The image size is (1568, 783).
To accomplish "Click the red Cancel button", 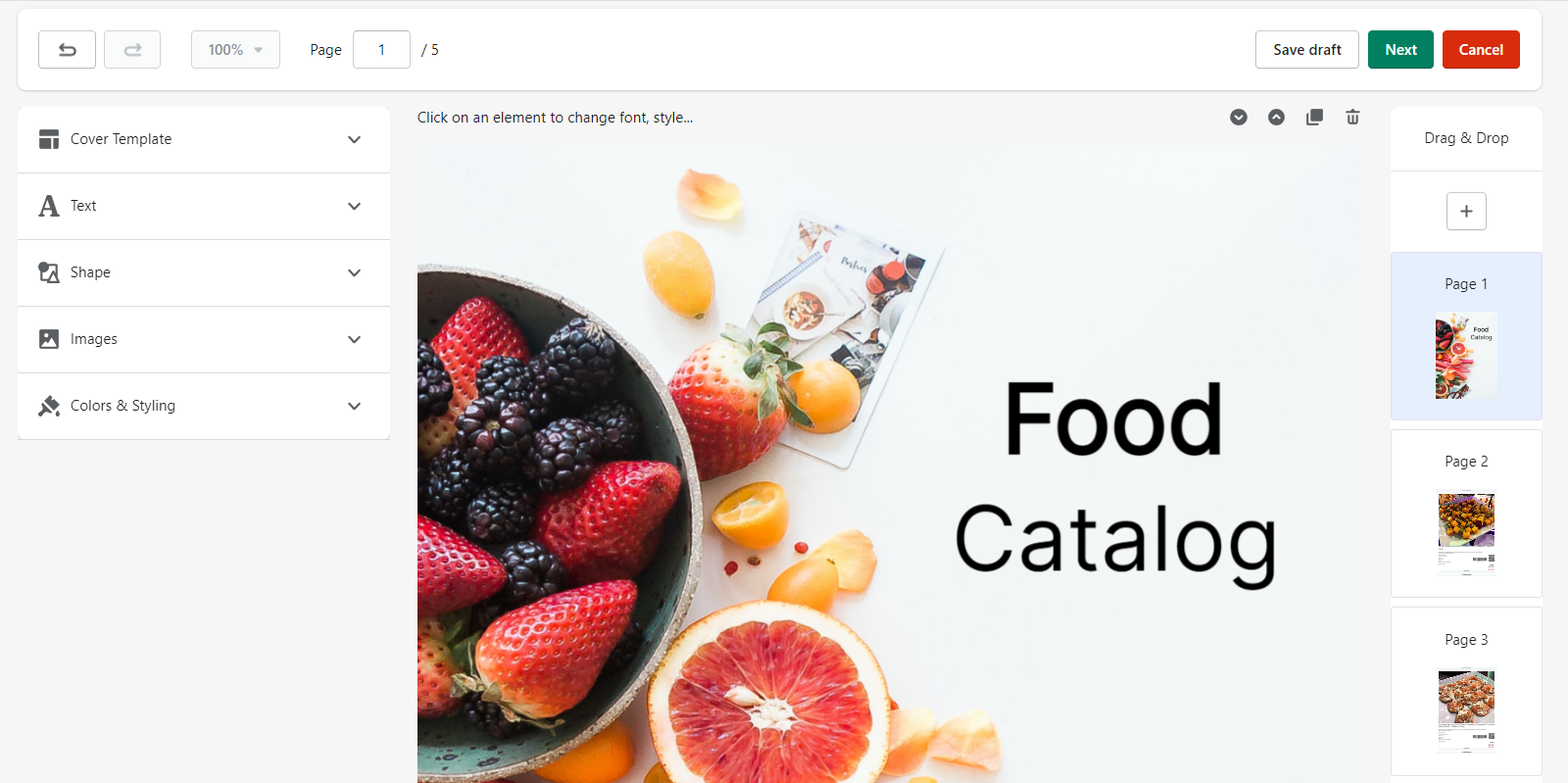I will 1481,50.
